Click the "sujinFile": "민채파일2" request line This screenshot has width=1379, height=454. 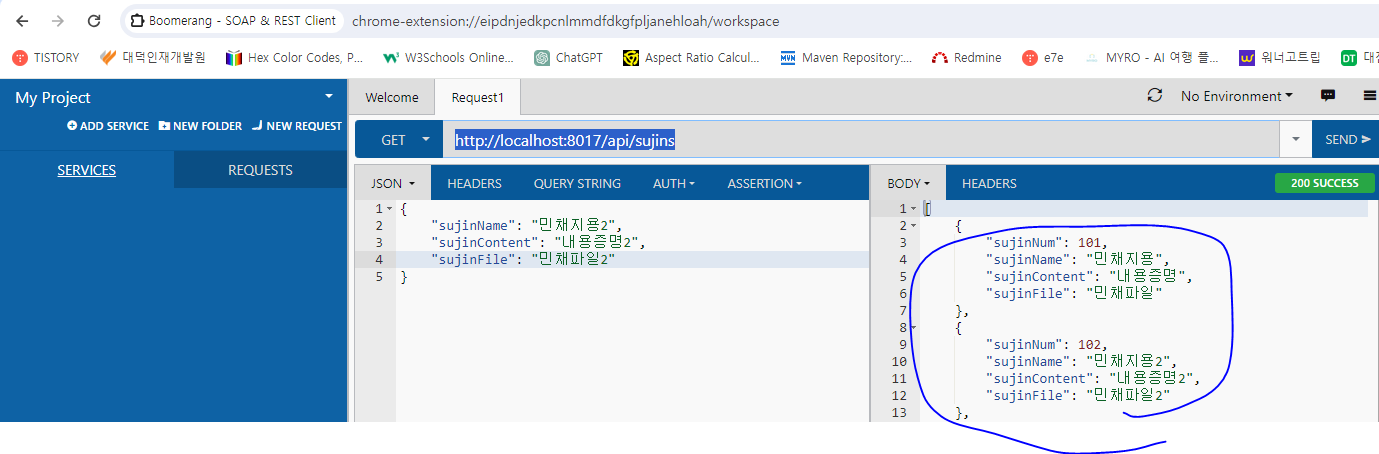tap(522, 259)
